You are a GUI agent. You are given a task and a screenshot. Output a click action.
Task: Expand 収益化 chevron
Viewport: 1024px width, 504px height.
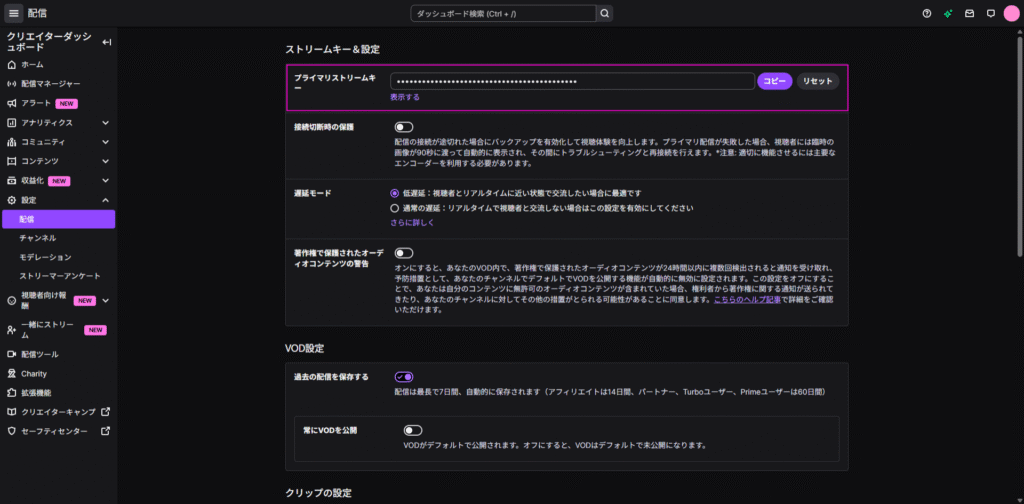click(106, 181)
